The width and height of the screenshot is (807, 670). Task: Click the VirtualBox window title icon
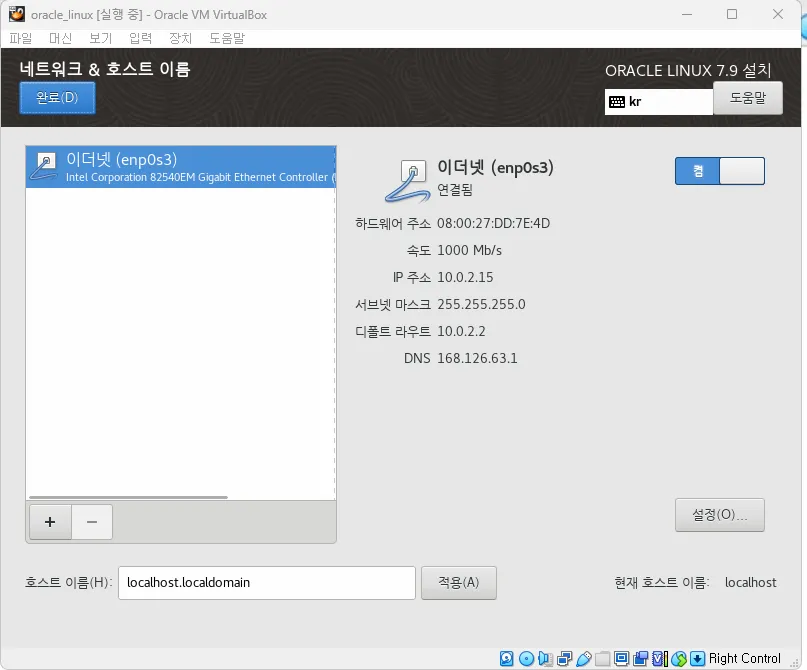[x=17, y=14]
